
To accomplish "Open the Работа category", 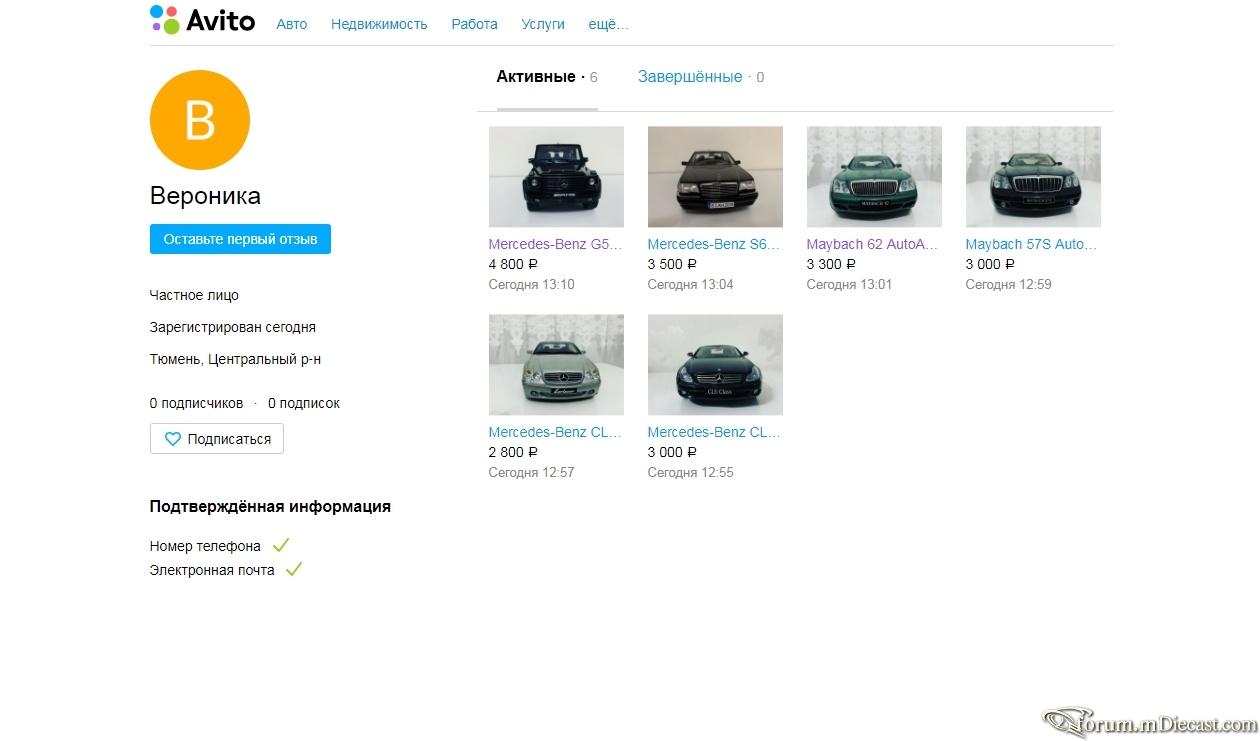I will (474, 24).
